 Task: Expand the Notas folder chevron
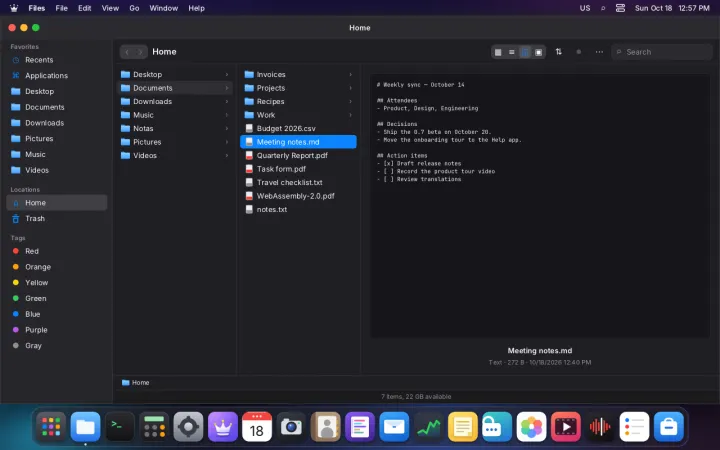227,129
